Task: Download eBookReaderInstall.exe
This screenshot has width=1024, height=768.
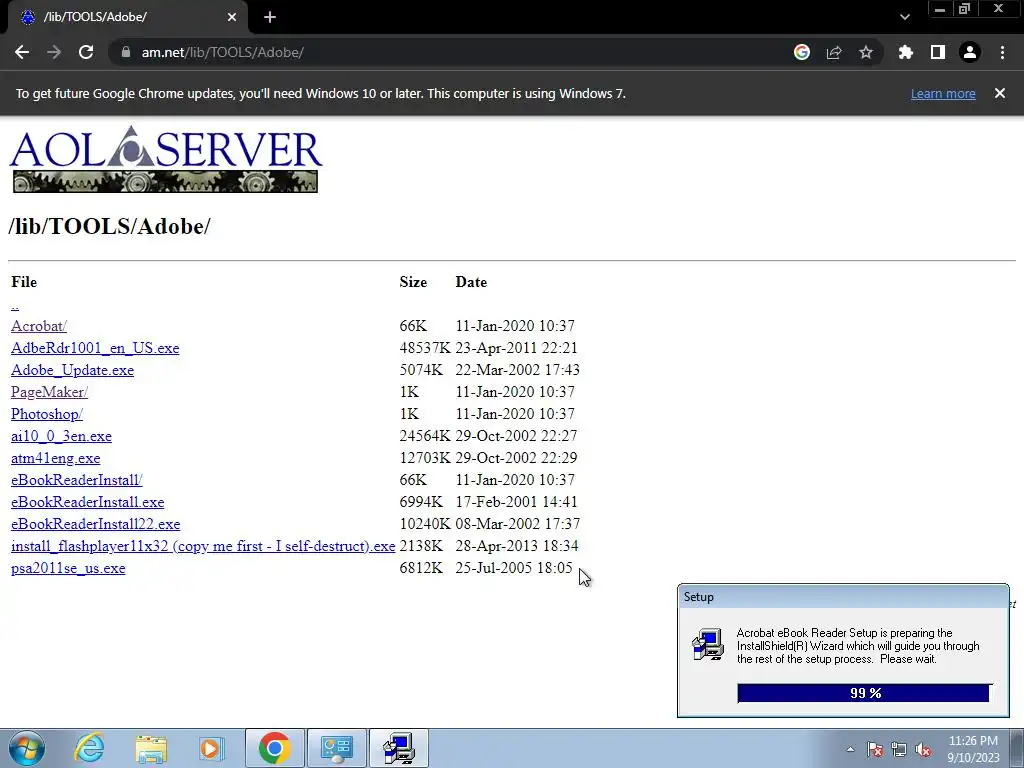Action: [x=88, y=502]
